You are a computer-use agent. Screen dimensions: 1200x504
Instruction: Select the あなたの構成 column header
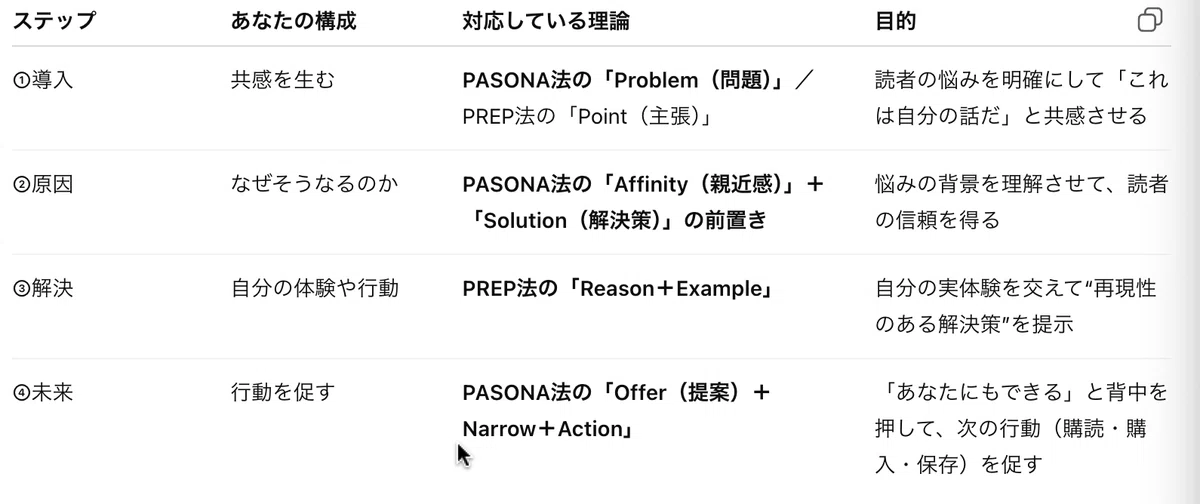pos(292,21)
